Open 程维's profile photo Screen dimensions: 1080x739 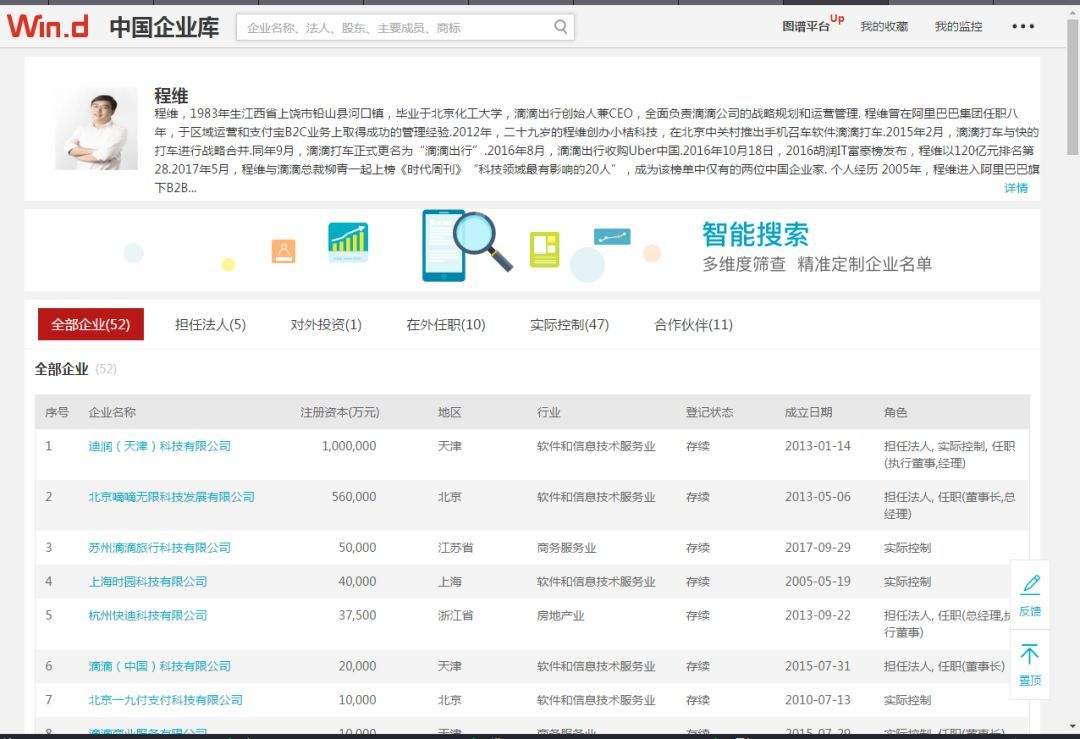(96, 128)
